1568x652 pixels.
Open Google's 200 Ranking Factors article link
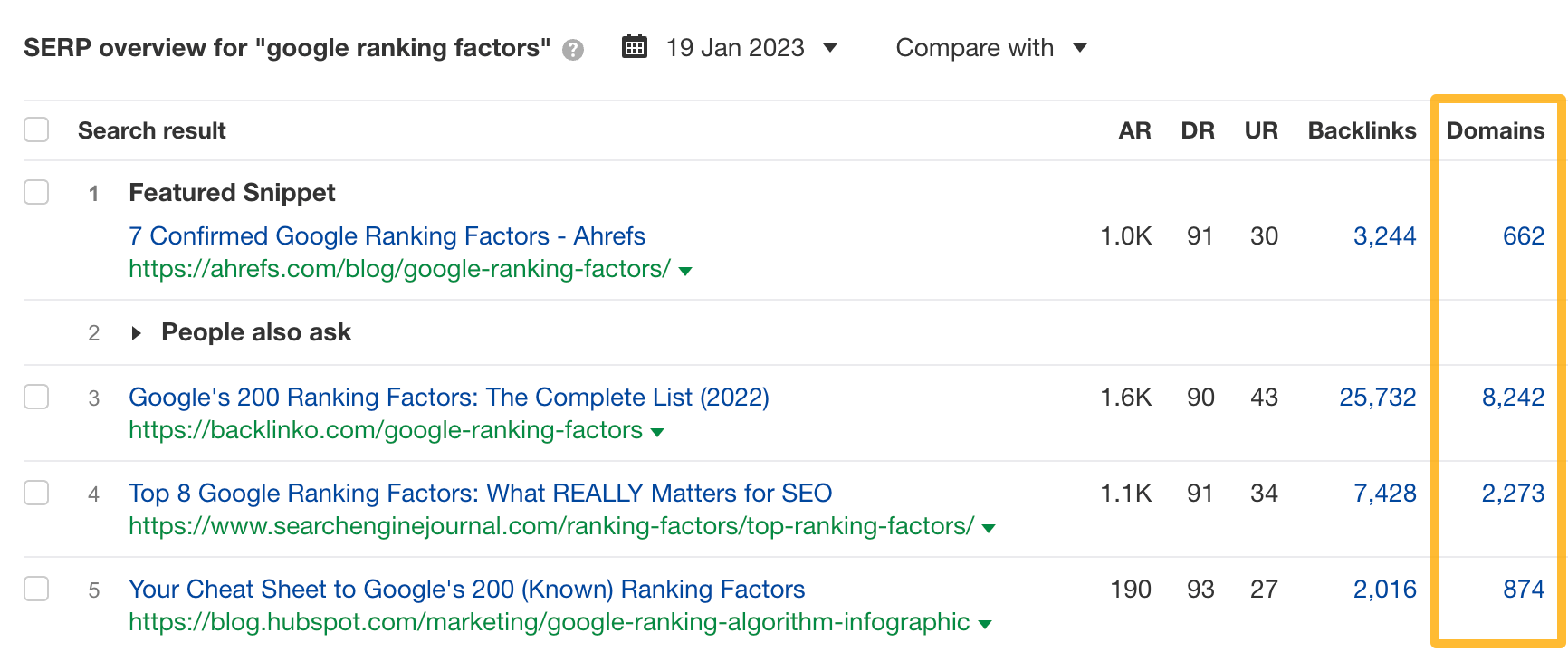[449, 397]
